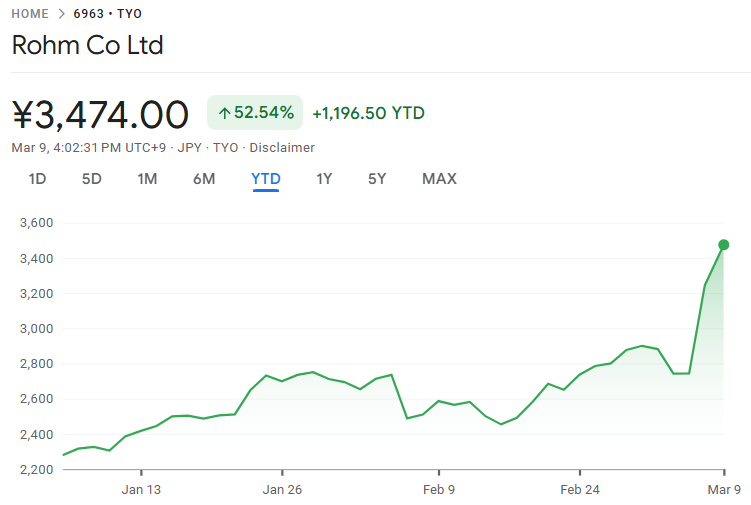This screenshot has height=505, width=751.
Task: Click the 2,400 y-axis label
Action: [36, 435]
